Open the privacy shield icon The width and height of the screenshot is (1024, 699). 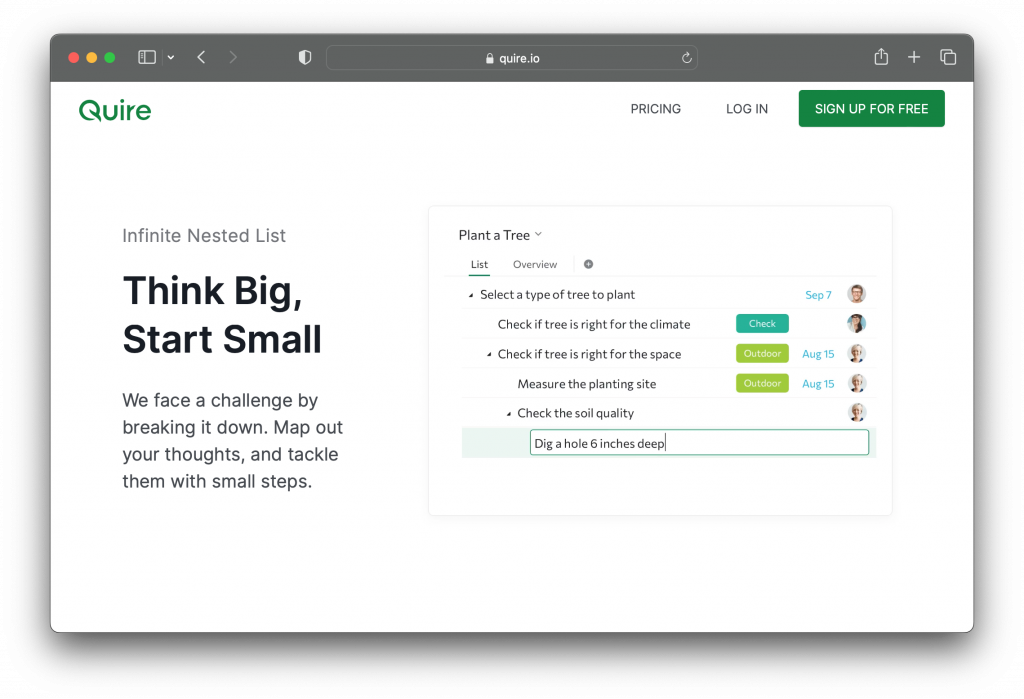(x=305, y=57)
